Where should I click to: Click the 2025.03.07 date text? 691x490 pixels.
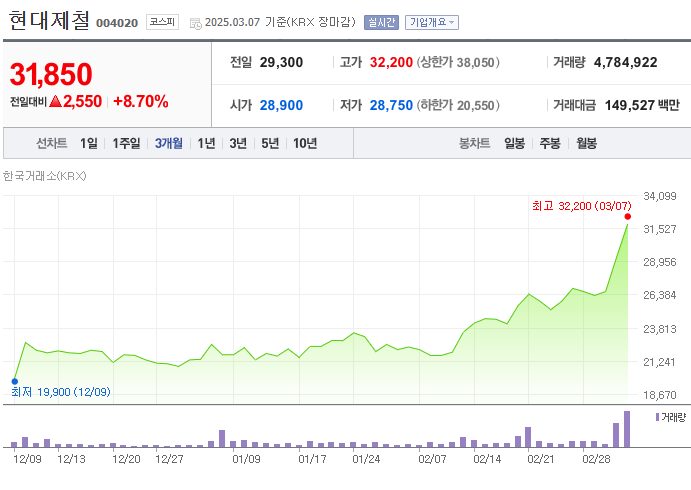[232, 22]
